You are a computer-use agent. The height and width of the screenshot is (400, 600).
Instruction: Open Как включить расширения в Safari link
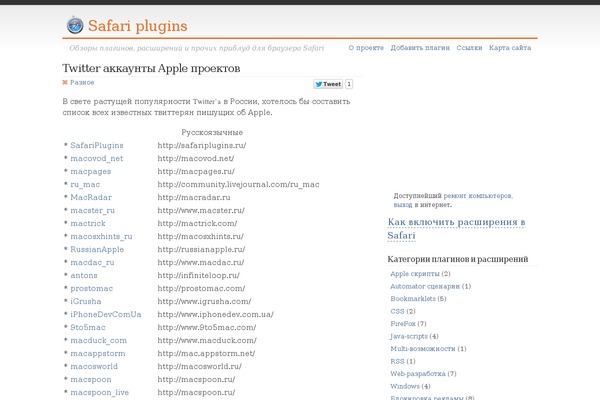point(457,229)
